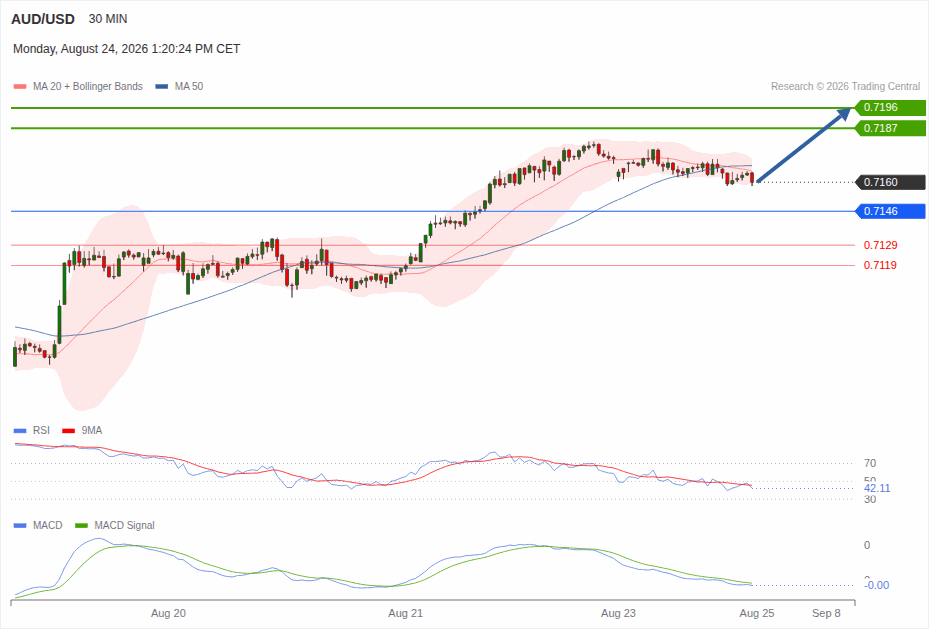Click the 0.7129 red support label

point(880,245)
